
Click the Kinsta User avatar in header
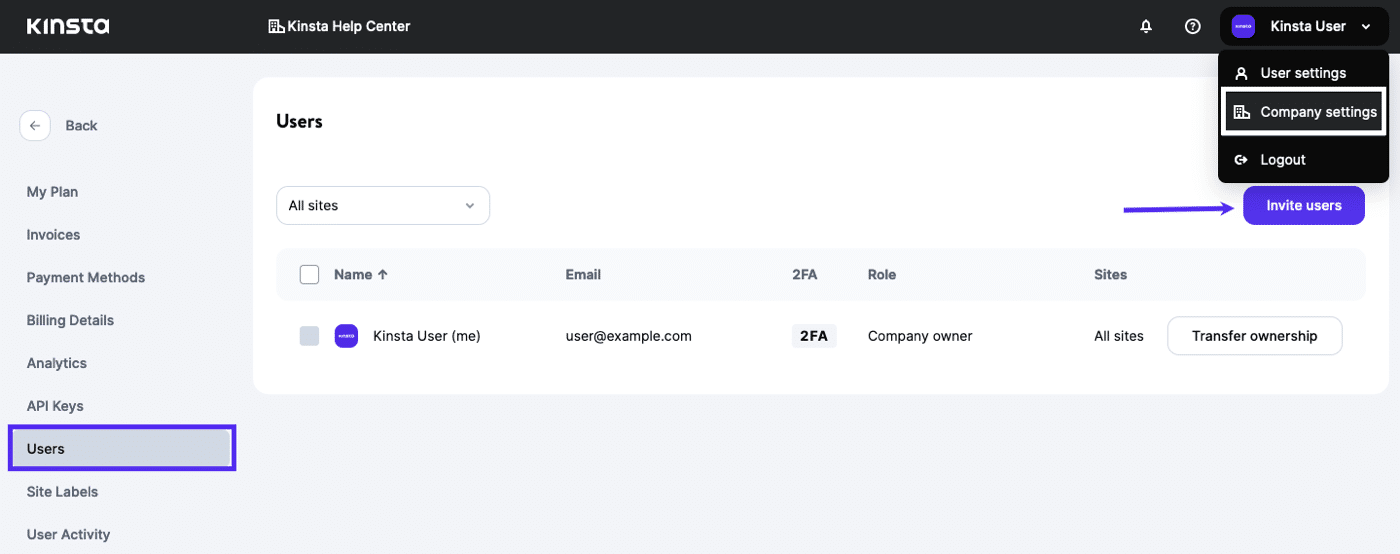point(1243,27)
